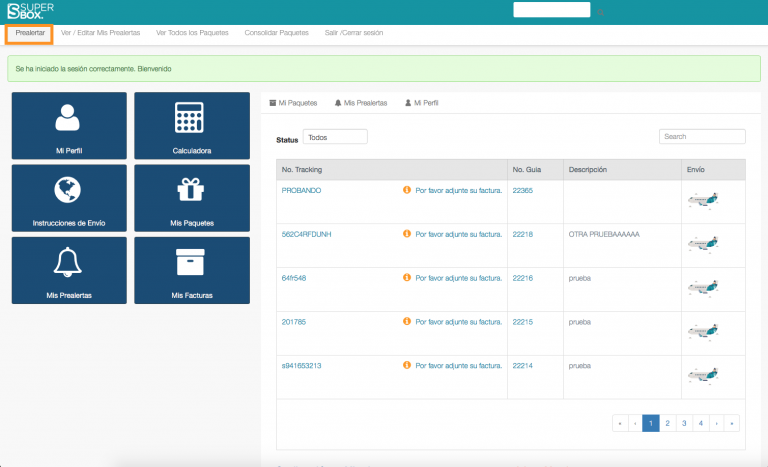The image size is (768, 467).
Task: Switch to the Mi Perfil tab
Action: click(421, 103)
